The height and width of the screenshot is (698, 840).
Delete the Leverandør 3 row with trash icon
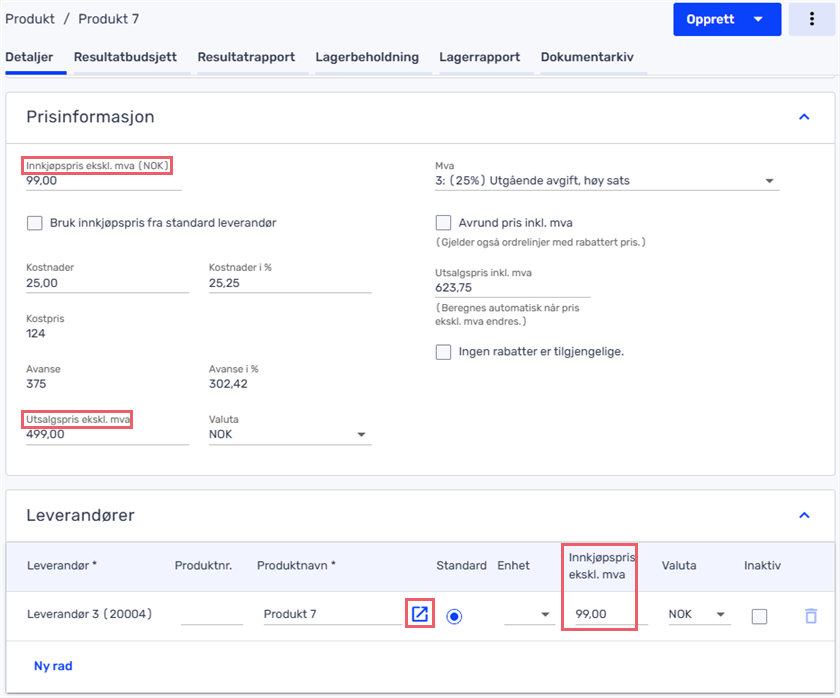pyautogui.click(x=811, y=616)
